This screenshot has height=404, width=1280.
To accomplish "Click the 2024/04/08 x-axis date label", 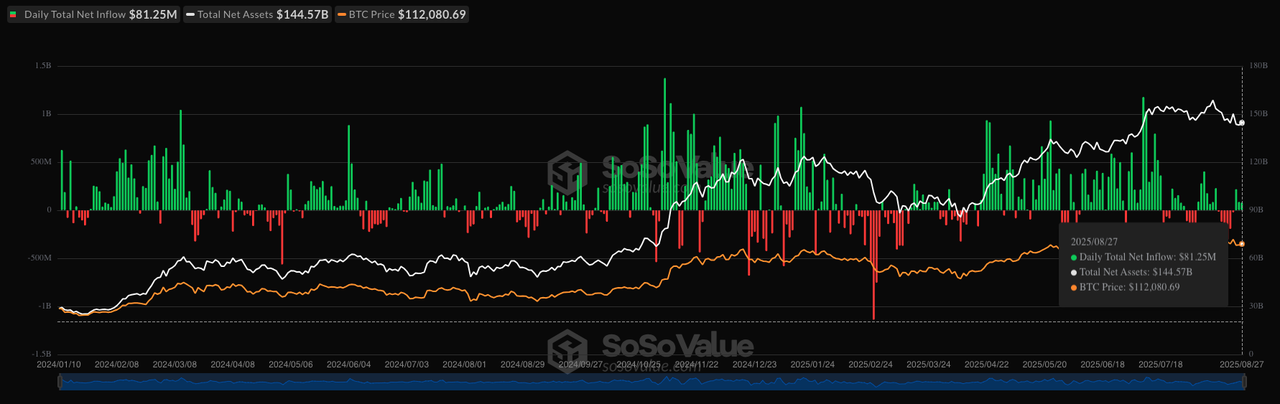I will (234, 366).
